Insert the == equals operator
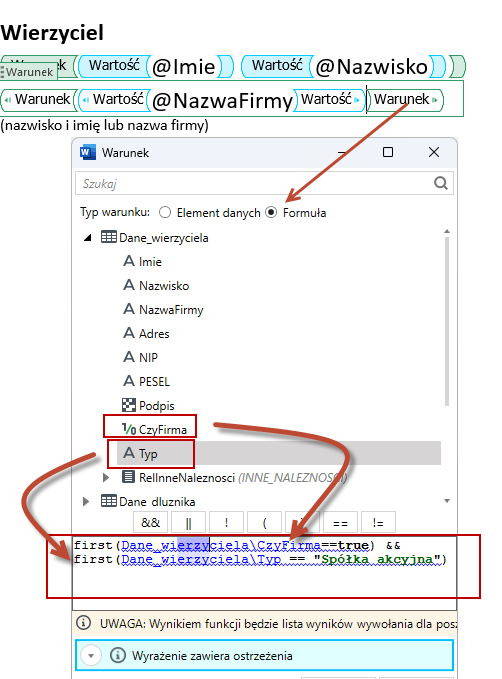This screenshot has height=679, width=502. [x=340, y=523]
